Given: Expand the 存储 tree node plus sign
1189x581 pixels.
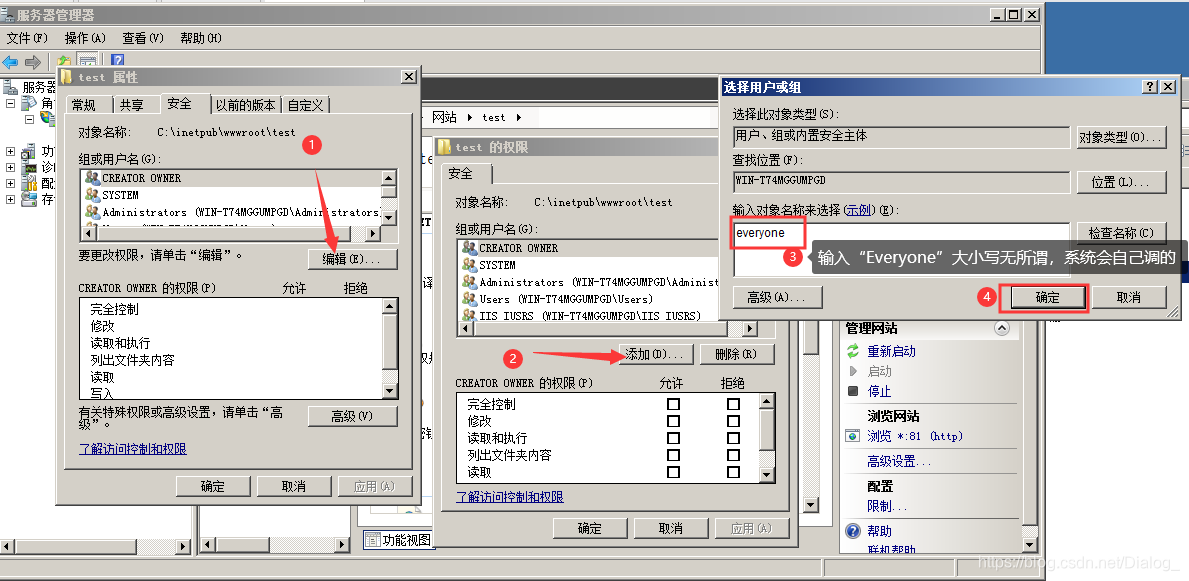Looking at the screenshot, I should click(x=11, y=199).
